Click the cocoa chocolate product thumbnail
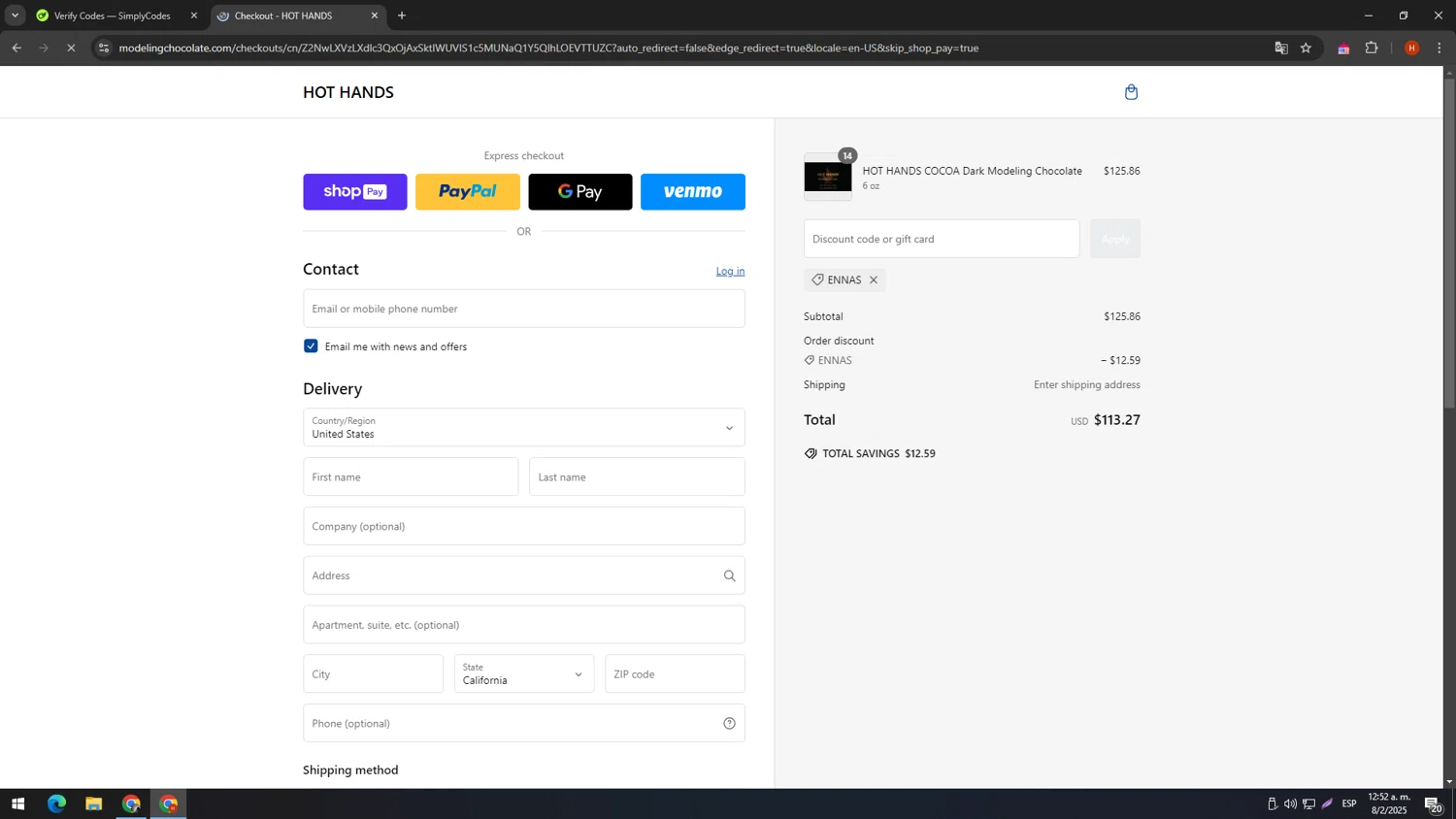The image size is (1456, 819). coord(828,178)
